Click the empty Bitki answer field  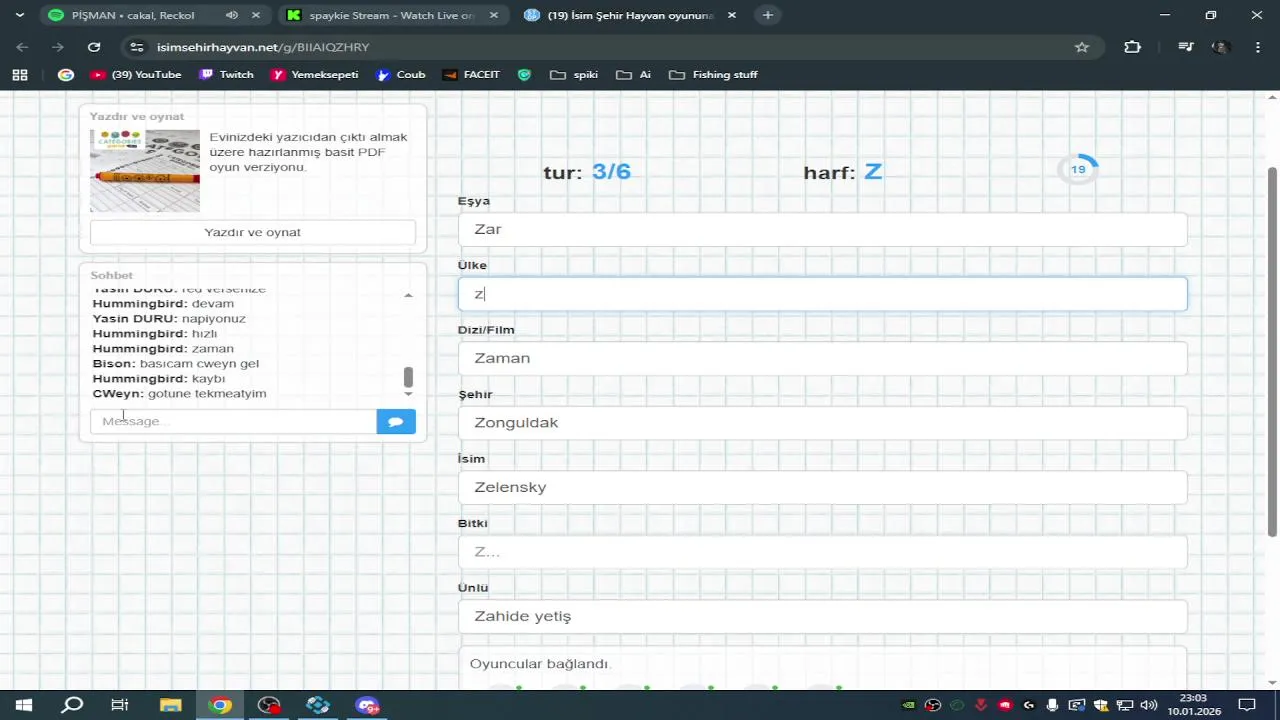coord(823,552)
